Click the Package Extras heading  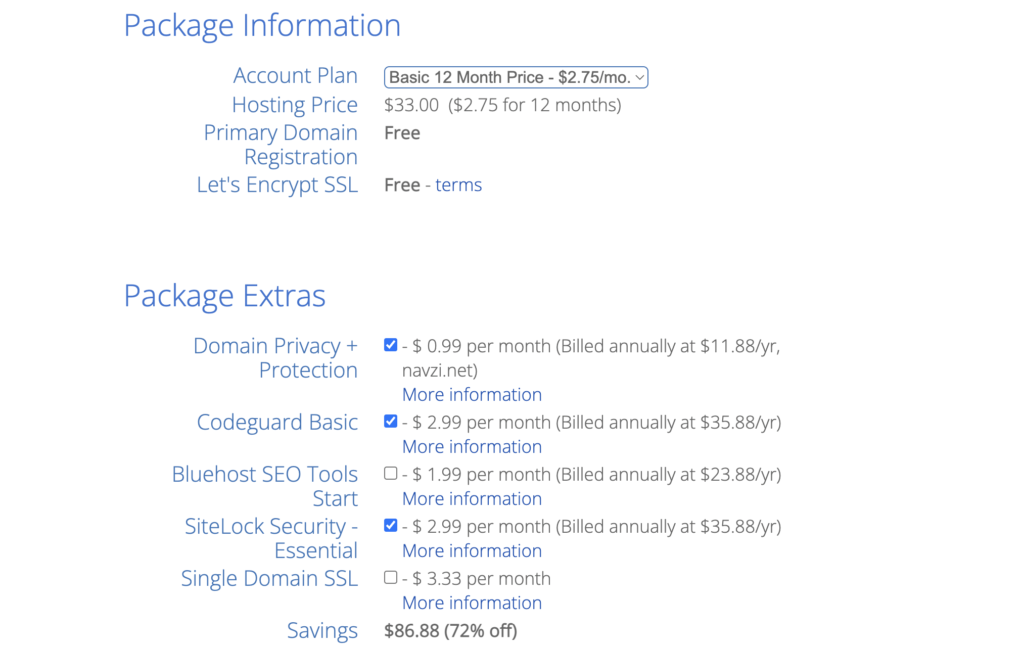pos(224,296)
